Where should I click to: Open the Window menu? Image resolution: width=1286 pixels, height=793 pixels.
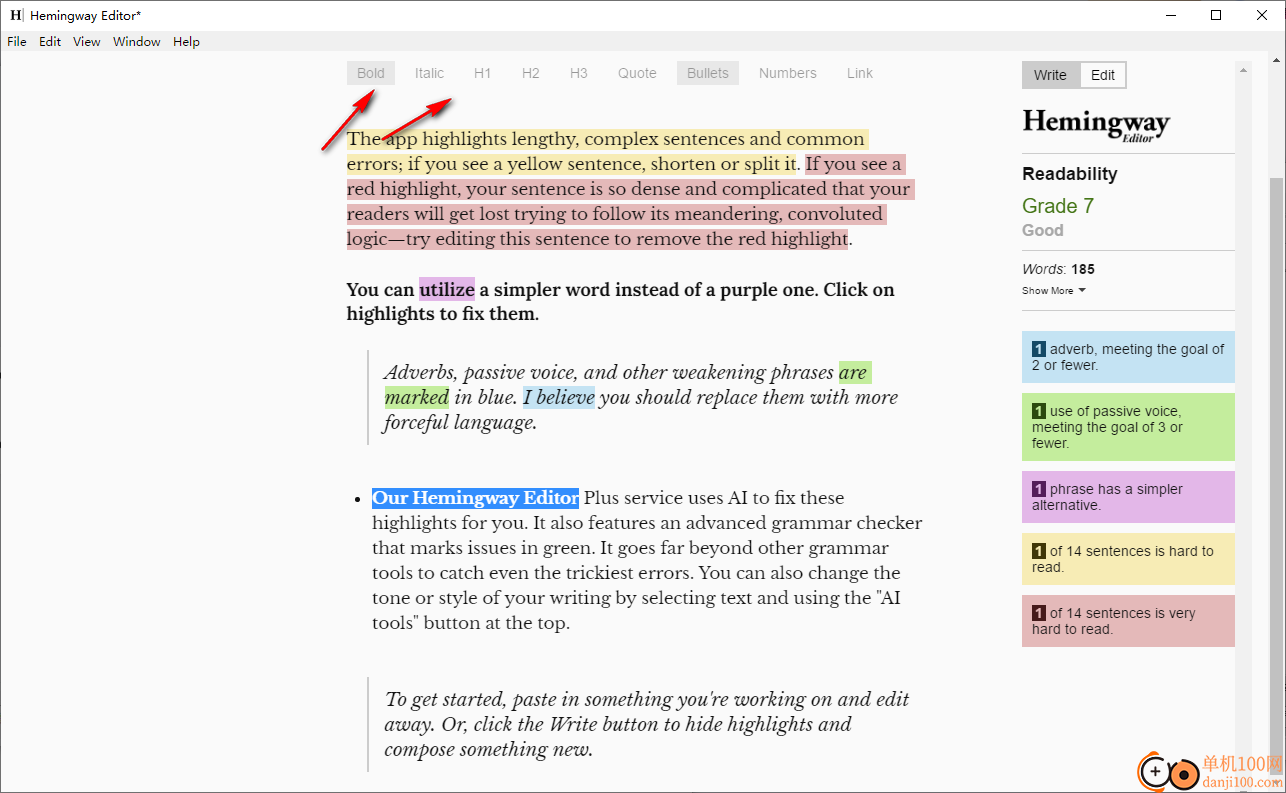click(137, 42)
